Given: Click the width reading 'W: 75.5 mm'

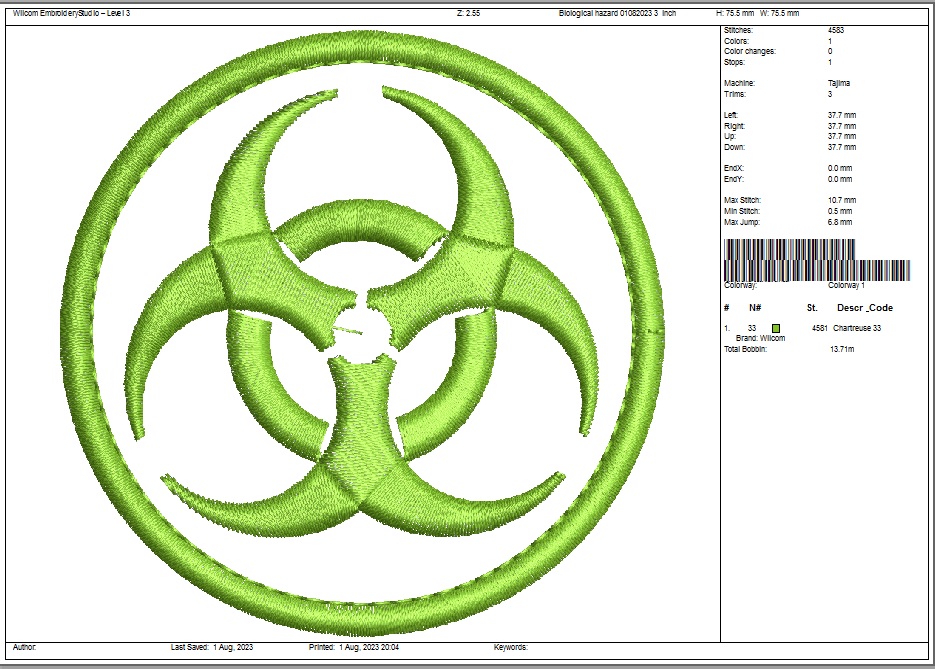Looking at the screenshot, I should tap(779, 13).
